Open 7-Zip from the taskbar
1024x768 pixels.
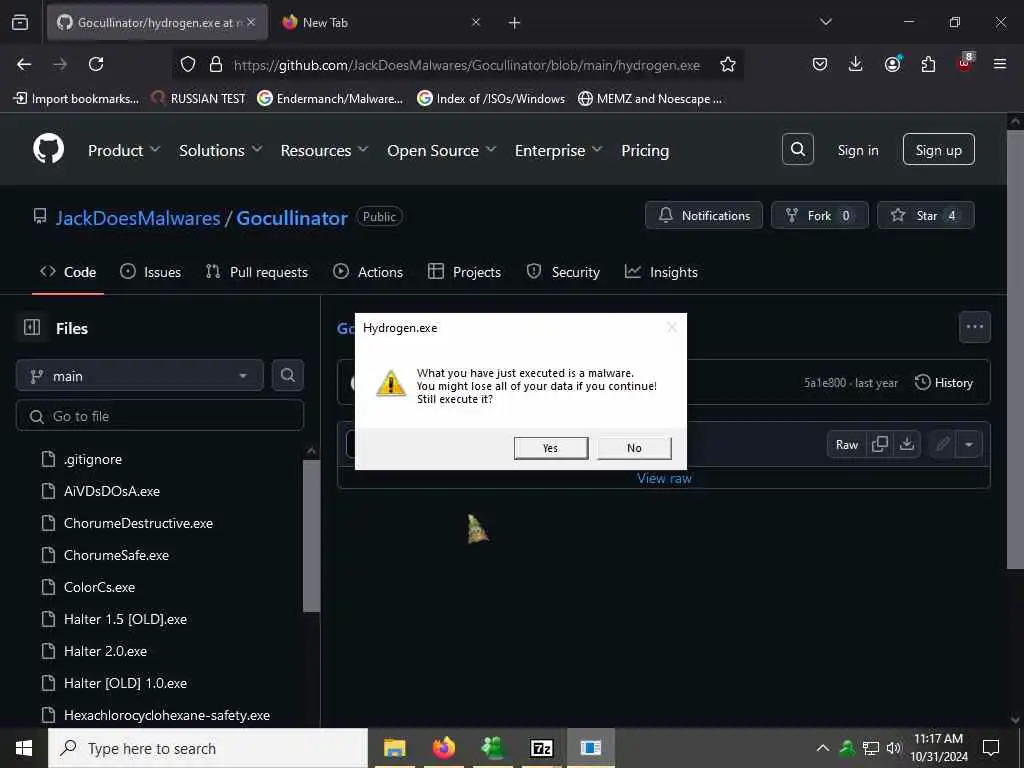(541, 748)
